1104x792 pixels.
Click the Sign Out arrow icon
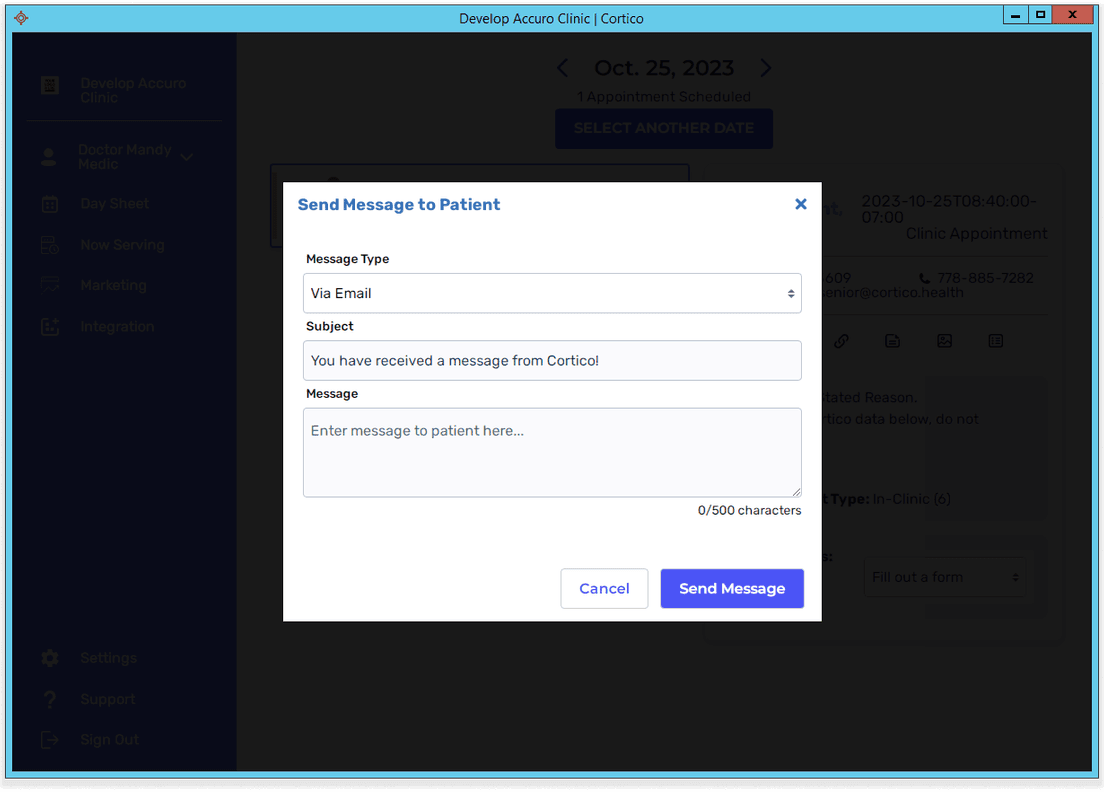pos(50,740)
